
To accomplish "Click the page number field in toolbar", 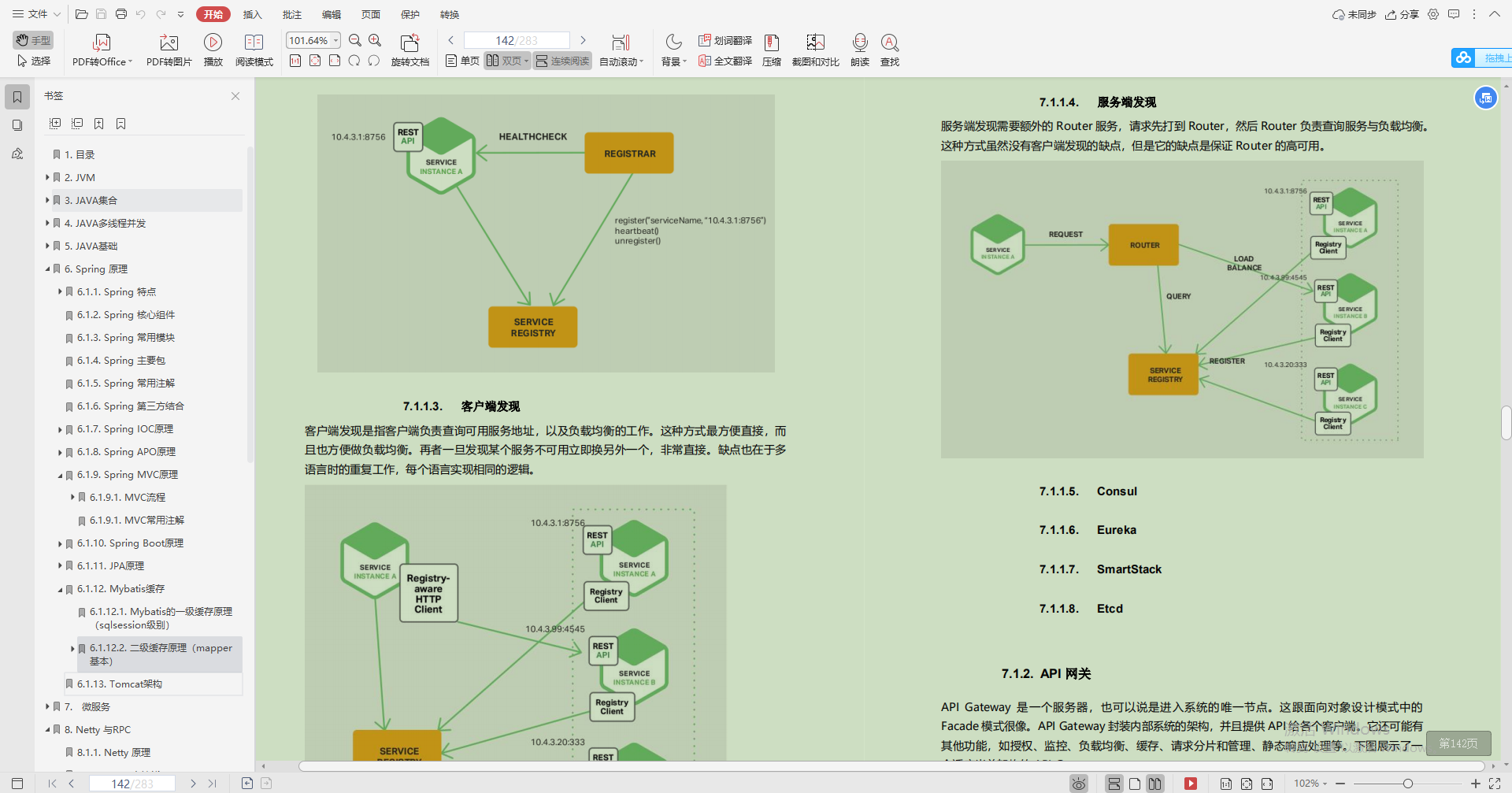I will [517, 40].
